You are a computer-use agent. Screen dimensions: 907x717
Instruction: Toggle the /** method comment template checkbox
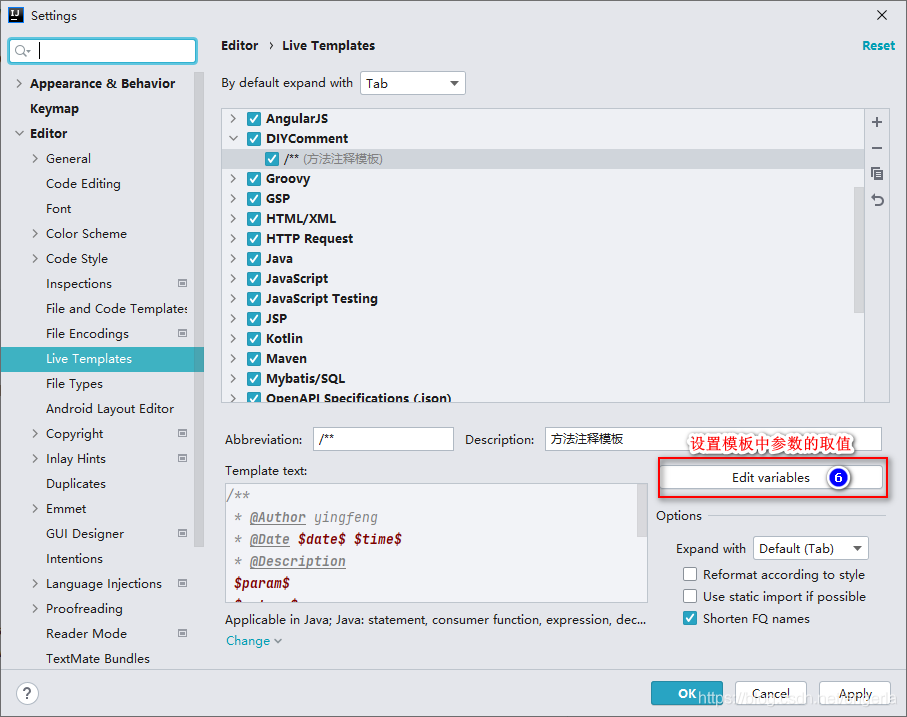[272, 159]
